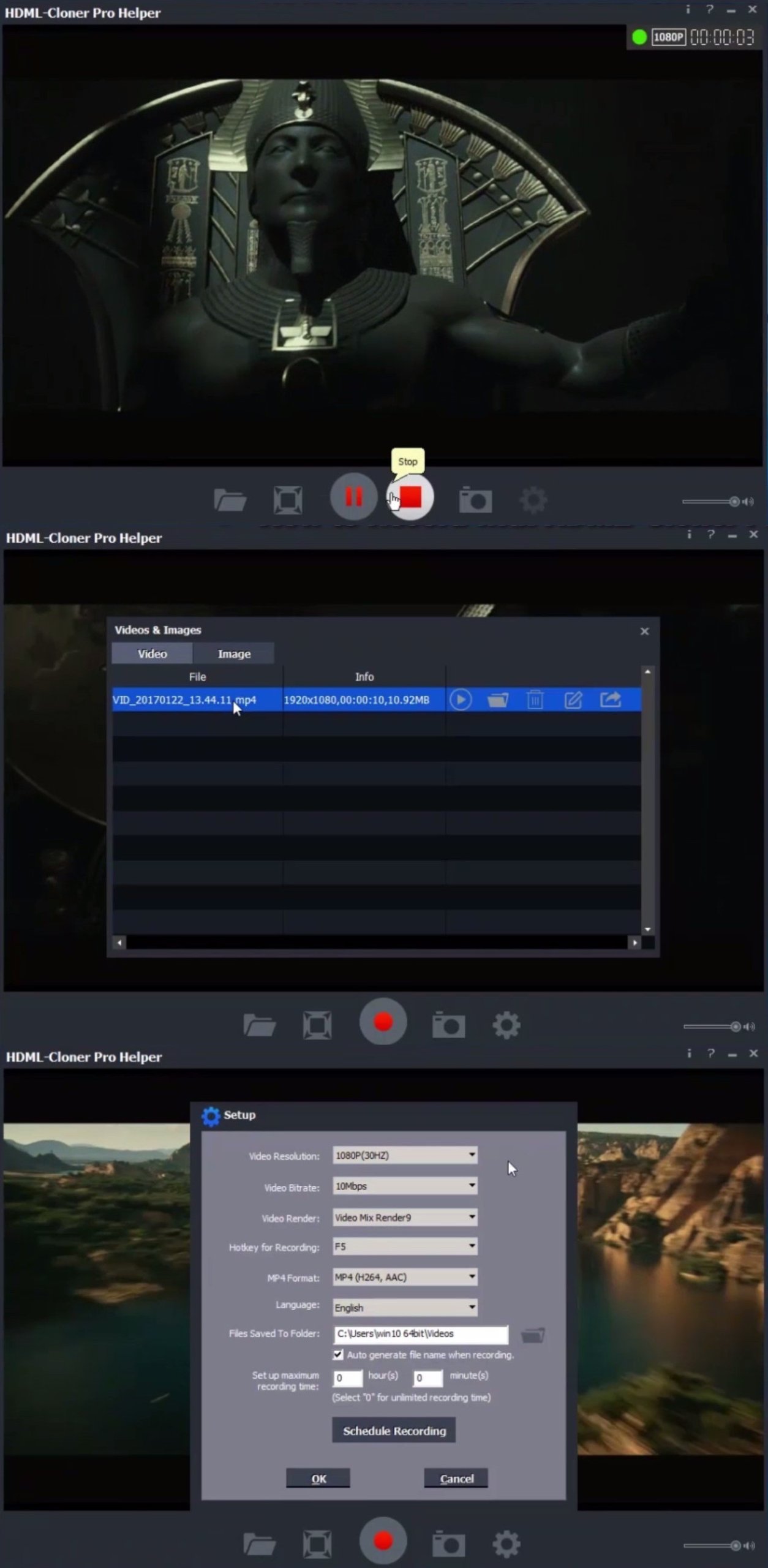Open the recorded video's containing folder
Image resolution: width=768 pixels, height=1568 pixels.
coord(498,699)
